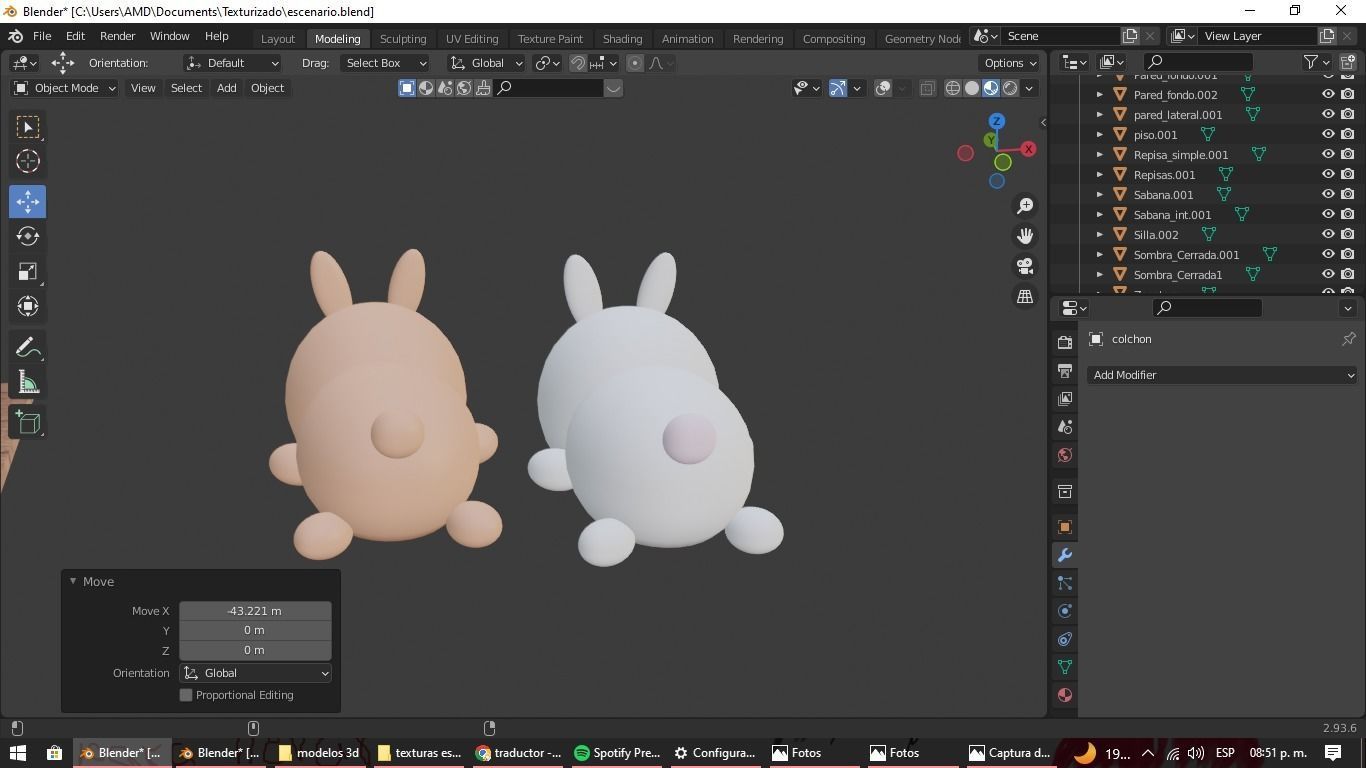
Task: Open the Material Properties tab
Action: tap(1064, 694)
